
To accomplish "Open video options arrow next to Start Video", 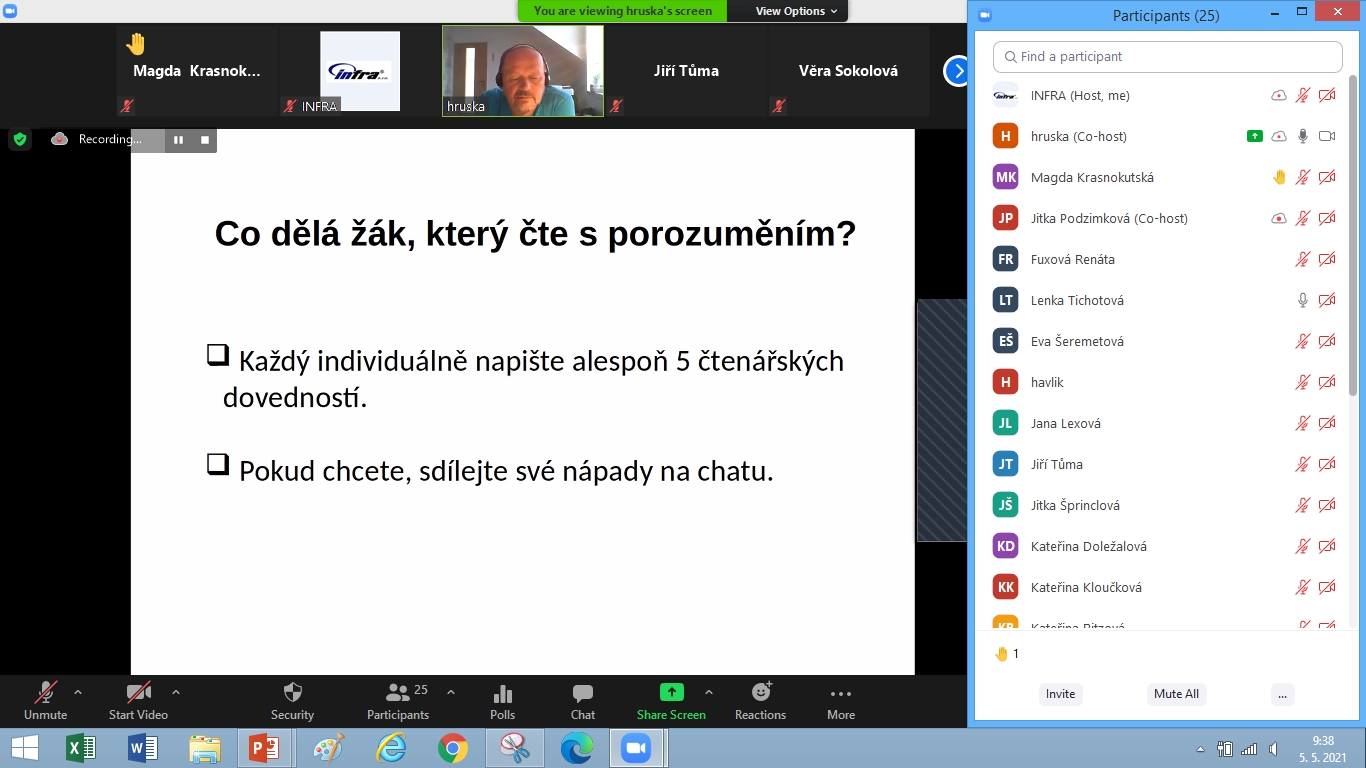I will 176,692.
